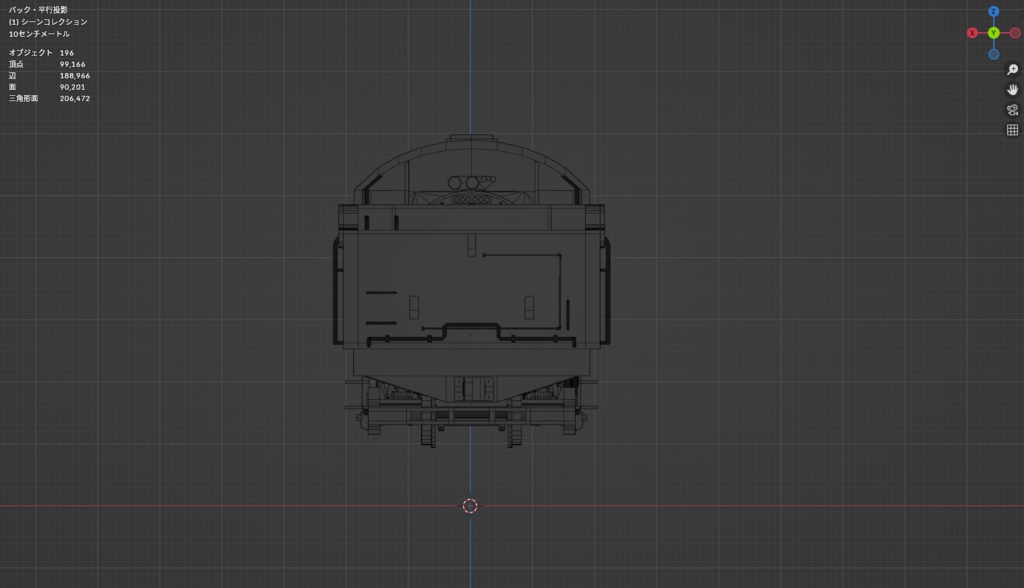
Task: Click the unlabeled dark-blue gizmo handle below Y
Action: pos(993,54)
